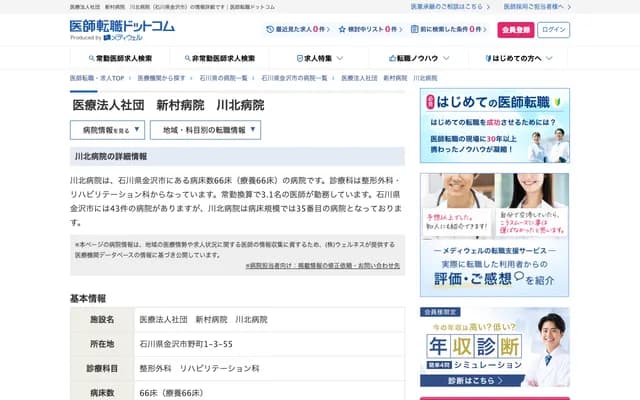
Task: Click the magnifier icon beside 常勤医師求人検索
Action: [x=91, y=58]
